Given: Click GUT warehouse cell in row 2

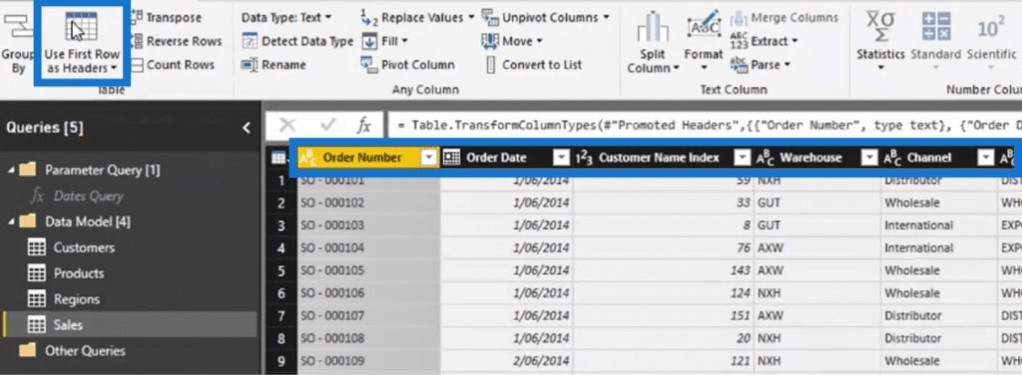Looking at the screenshot, I should tap(817, 203).
